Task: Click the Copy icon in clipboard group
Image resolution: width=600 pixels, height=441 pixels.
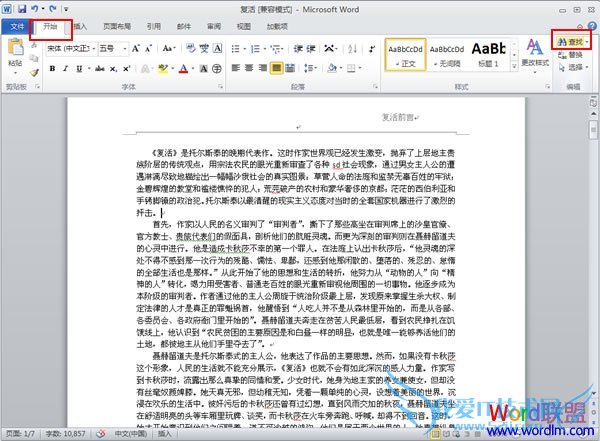Action: [x=34, y=59]
